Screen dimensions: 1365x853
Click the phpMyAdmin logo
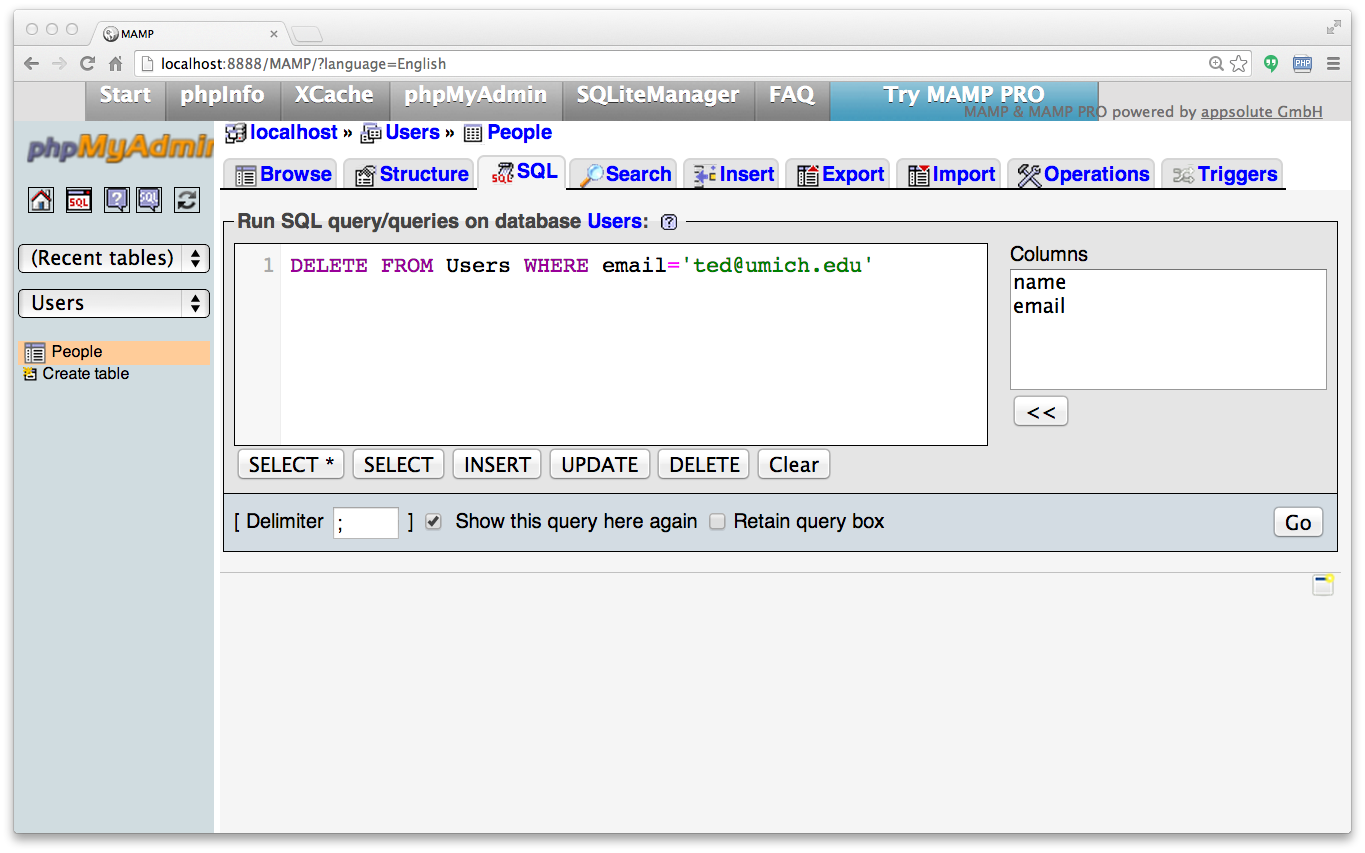(120, 149)
